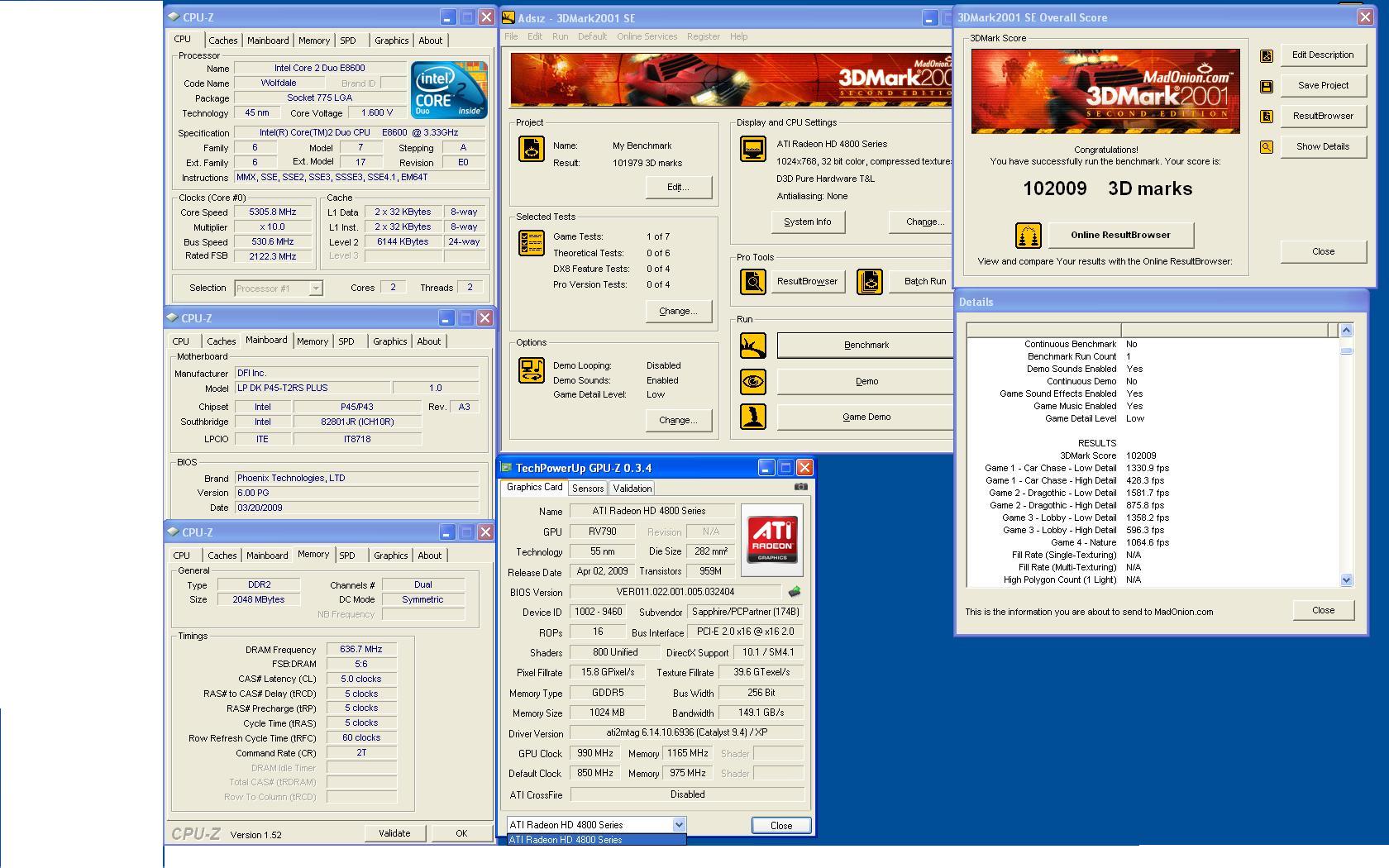The image size is (1389, 868).
Task: Click the GPU-Z title bar icon
Action: coord(507,468)
